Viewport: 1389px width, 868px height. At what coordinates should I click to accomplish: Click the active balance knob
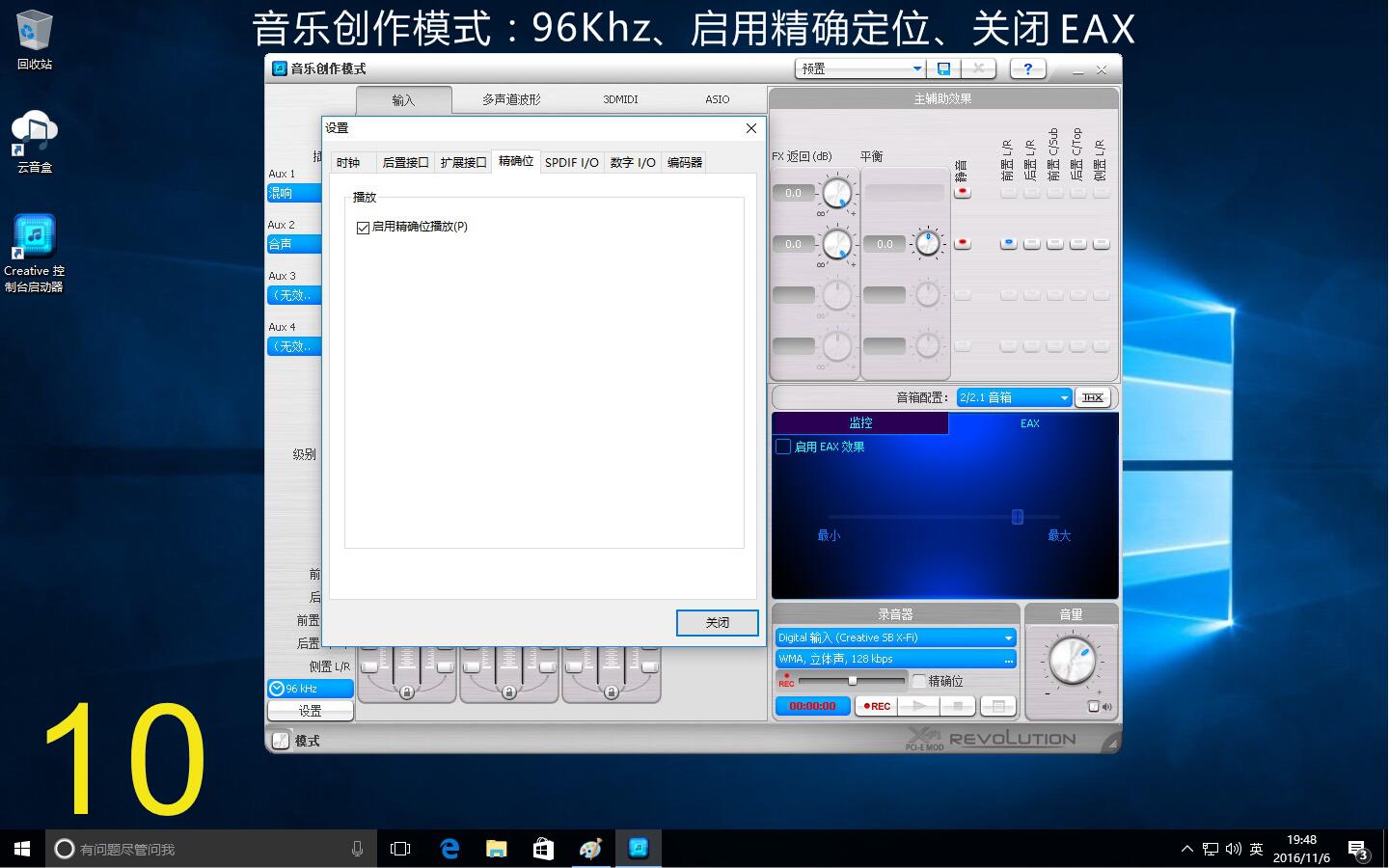tap(927, 244)
